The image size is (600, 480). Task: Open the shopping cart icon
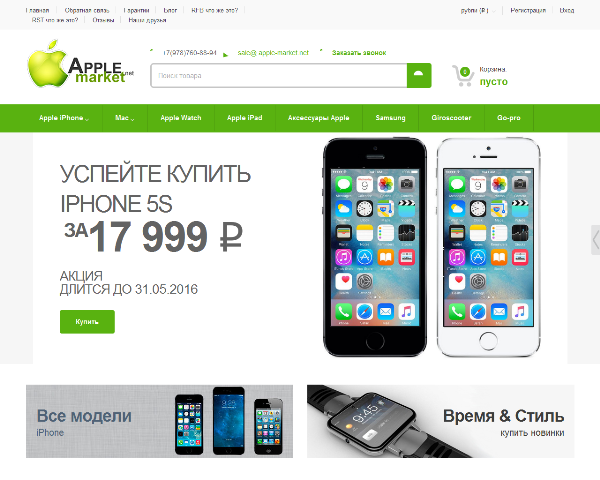coord(463,75)
